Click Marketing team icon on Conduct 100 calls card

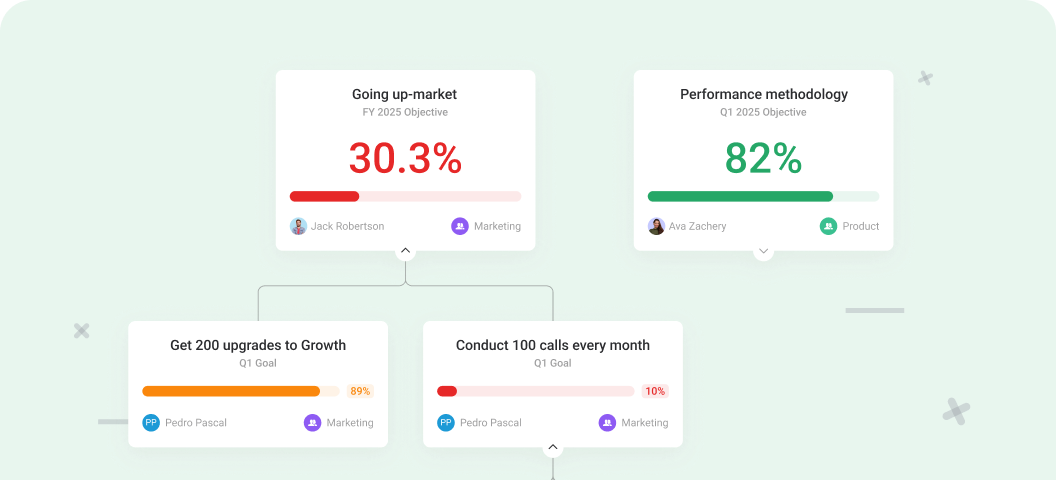tap(607, 422)
